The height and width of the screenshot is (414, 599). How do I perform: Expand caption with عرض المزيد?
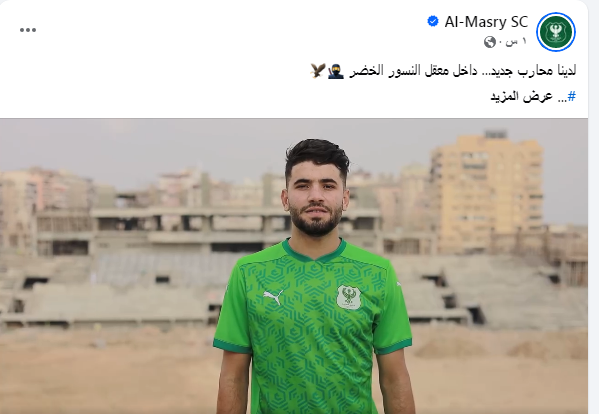pyautogui.click(x=521, y=96)
